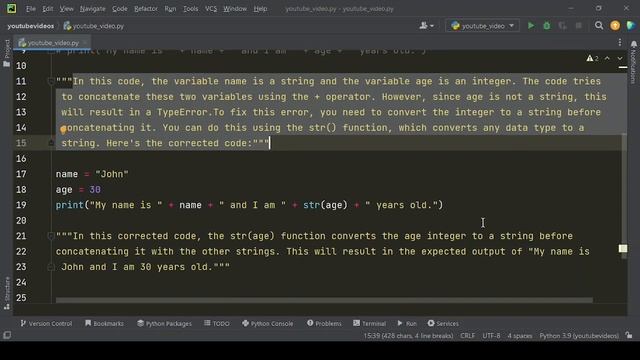Open Python Packages tool window
Screen dimensions: 640x360
coord(164,323)
